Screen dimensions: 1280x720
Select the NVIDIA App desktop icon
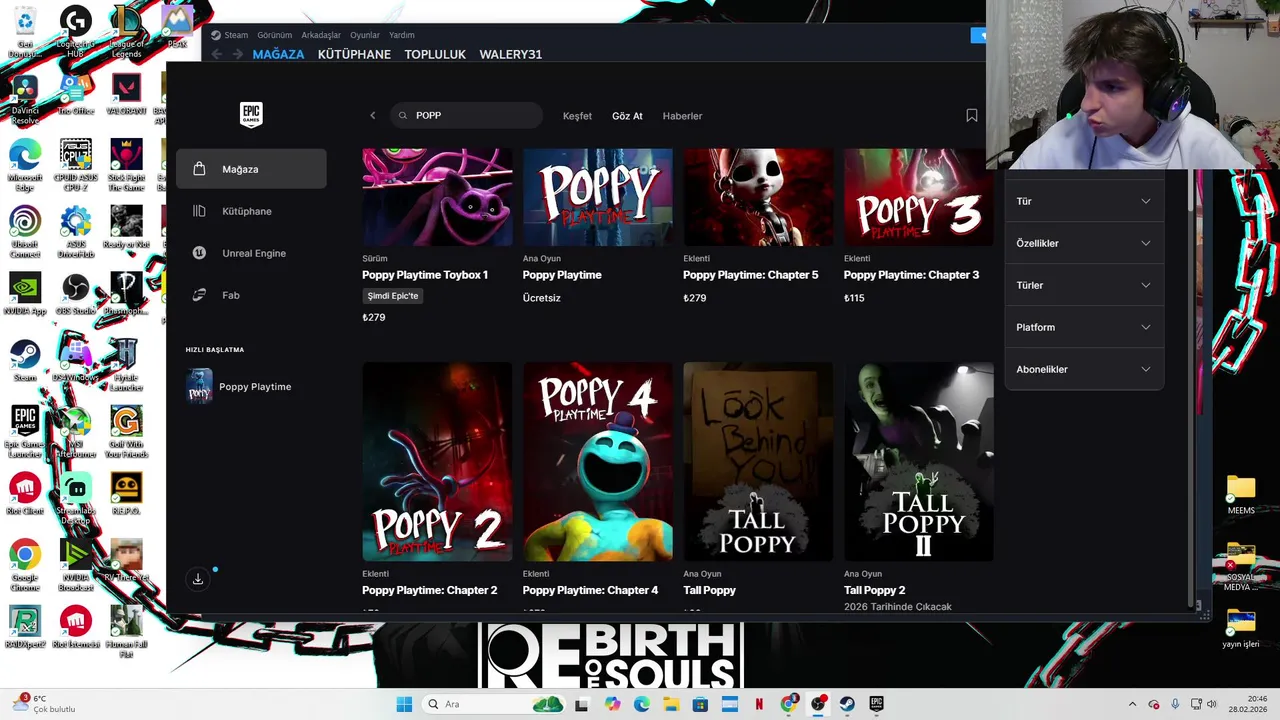click(x=25, y=295)
